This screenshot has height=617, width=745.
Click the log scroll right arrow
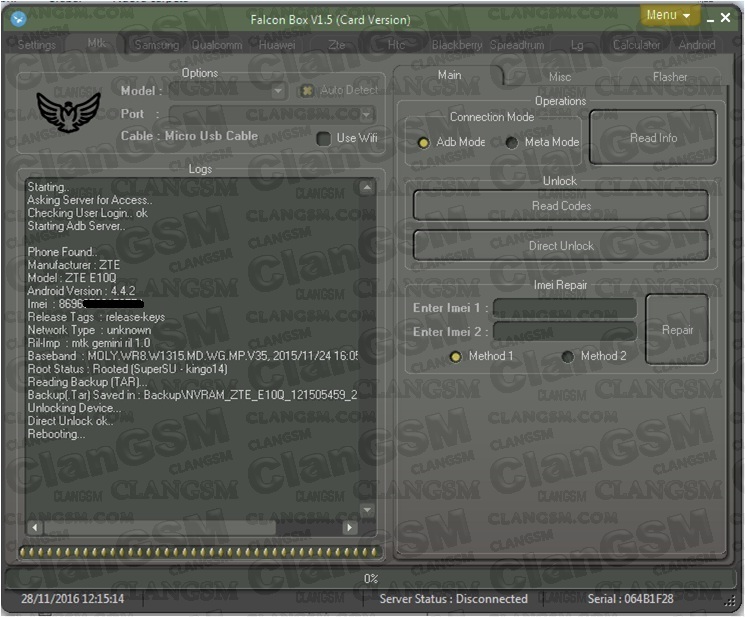pos(350,527)
